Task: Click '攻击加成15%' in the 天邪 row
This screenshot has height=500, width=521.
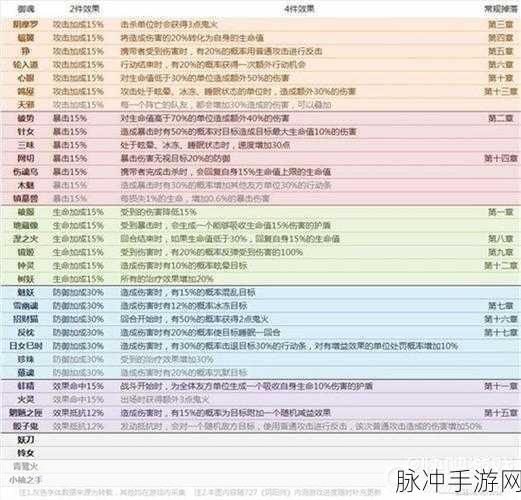Action: click(78, 105)
